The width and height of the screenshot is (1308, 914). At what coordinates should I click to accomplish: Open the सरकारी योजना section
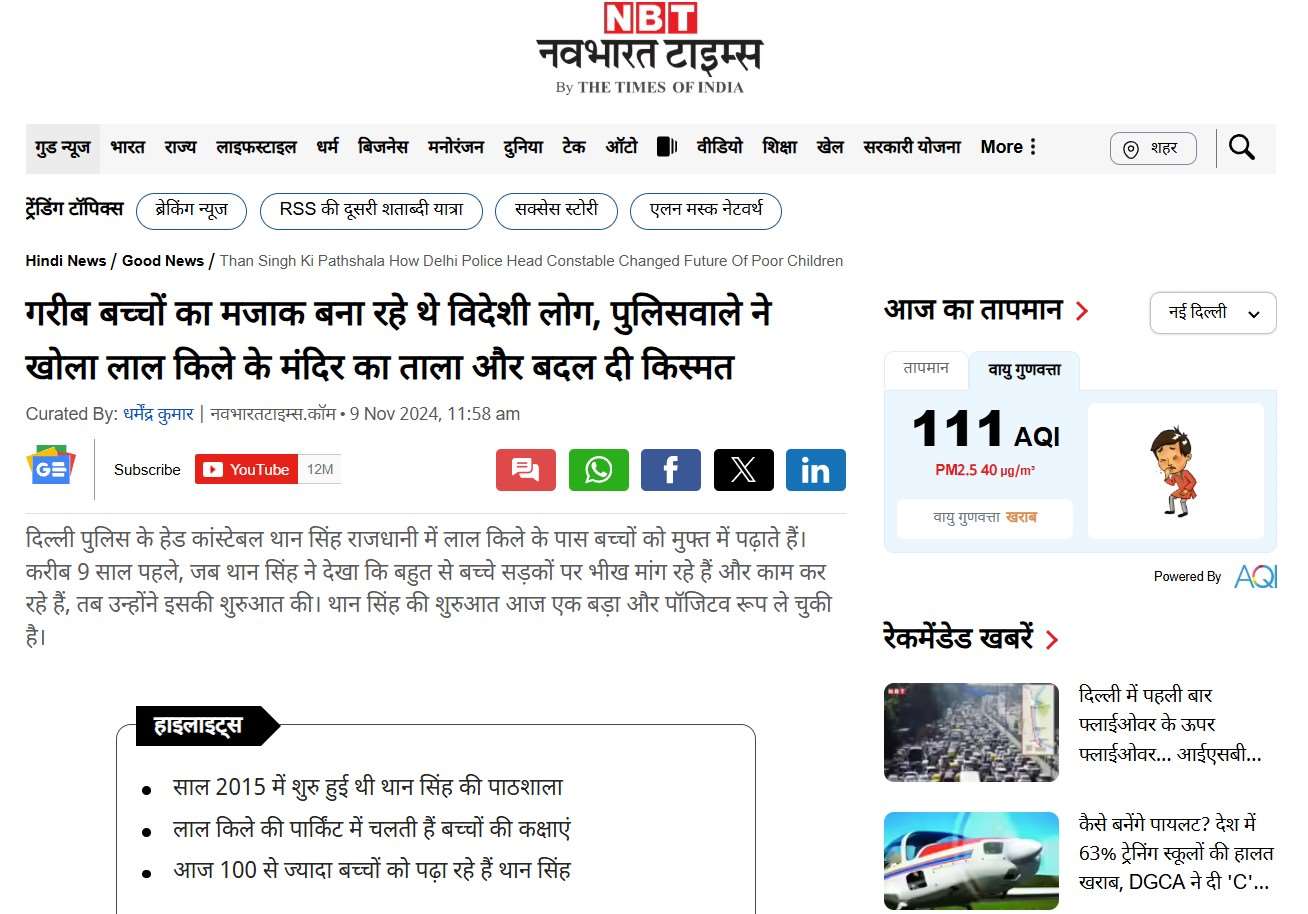click(911, 146)
